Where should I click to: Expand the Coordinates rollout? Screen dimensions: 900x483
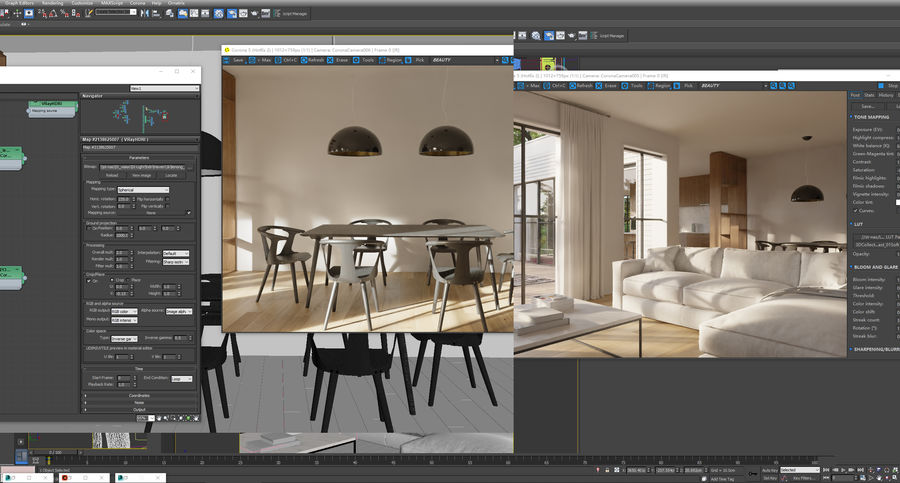139,396
